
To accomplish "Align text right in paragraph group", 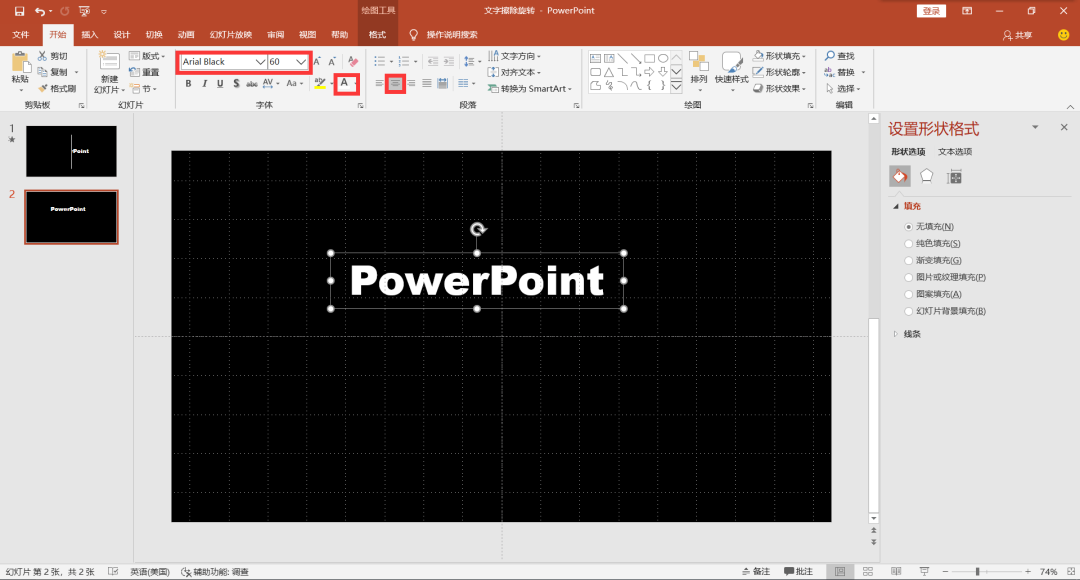I will pos(411,83).
